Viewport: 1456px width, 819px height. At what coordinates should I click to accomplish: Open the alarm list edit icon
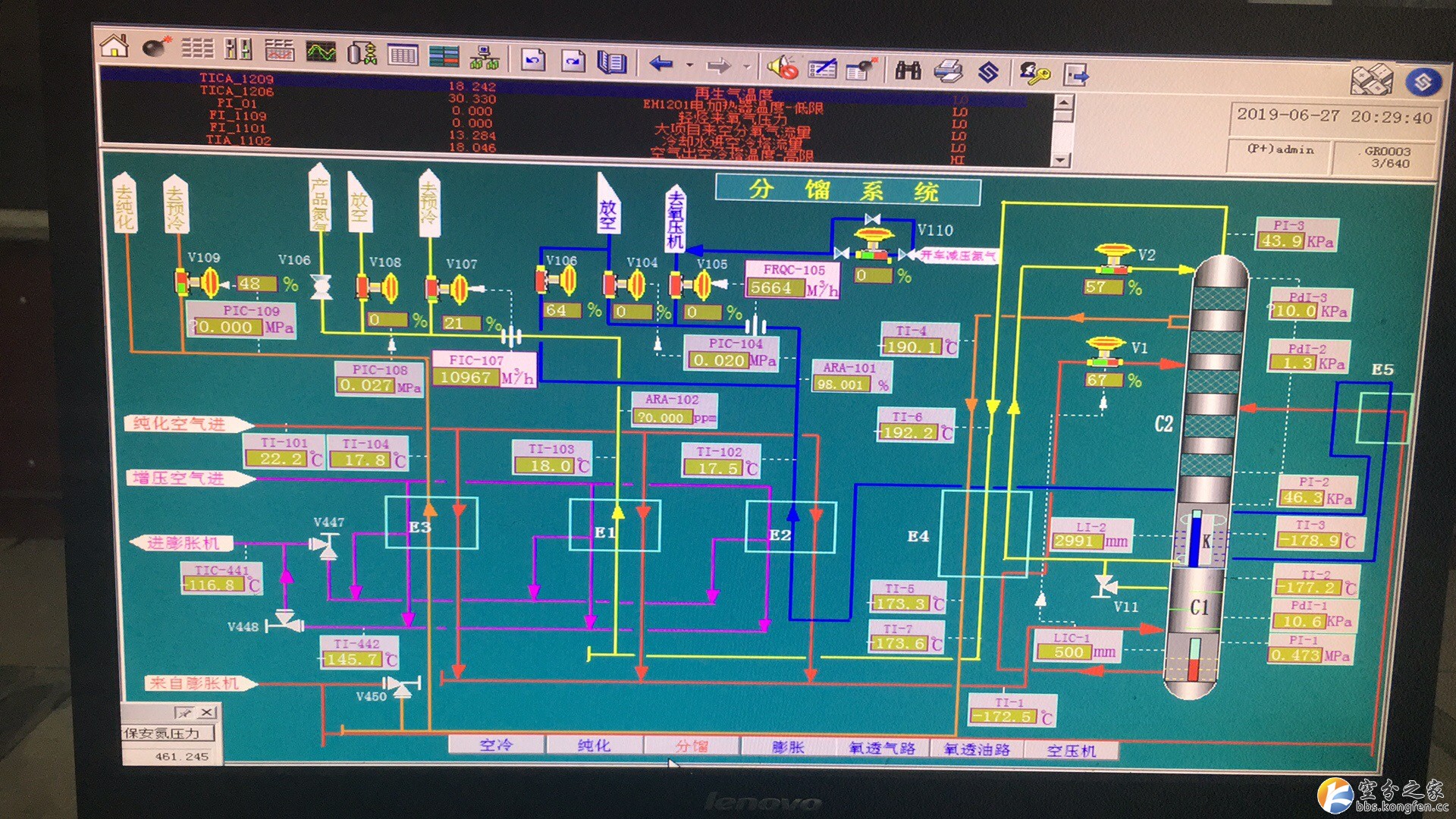click(823, 68)
